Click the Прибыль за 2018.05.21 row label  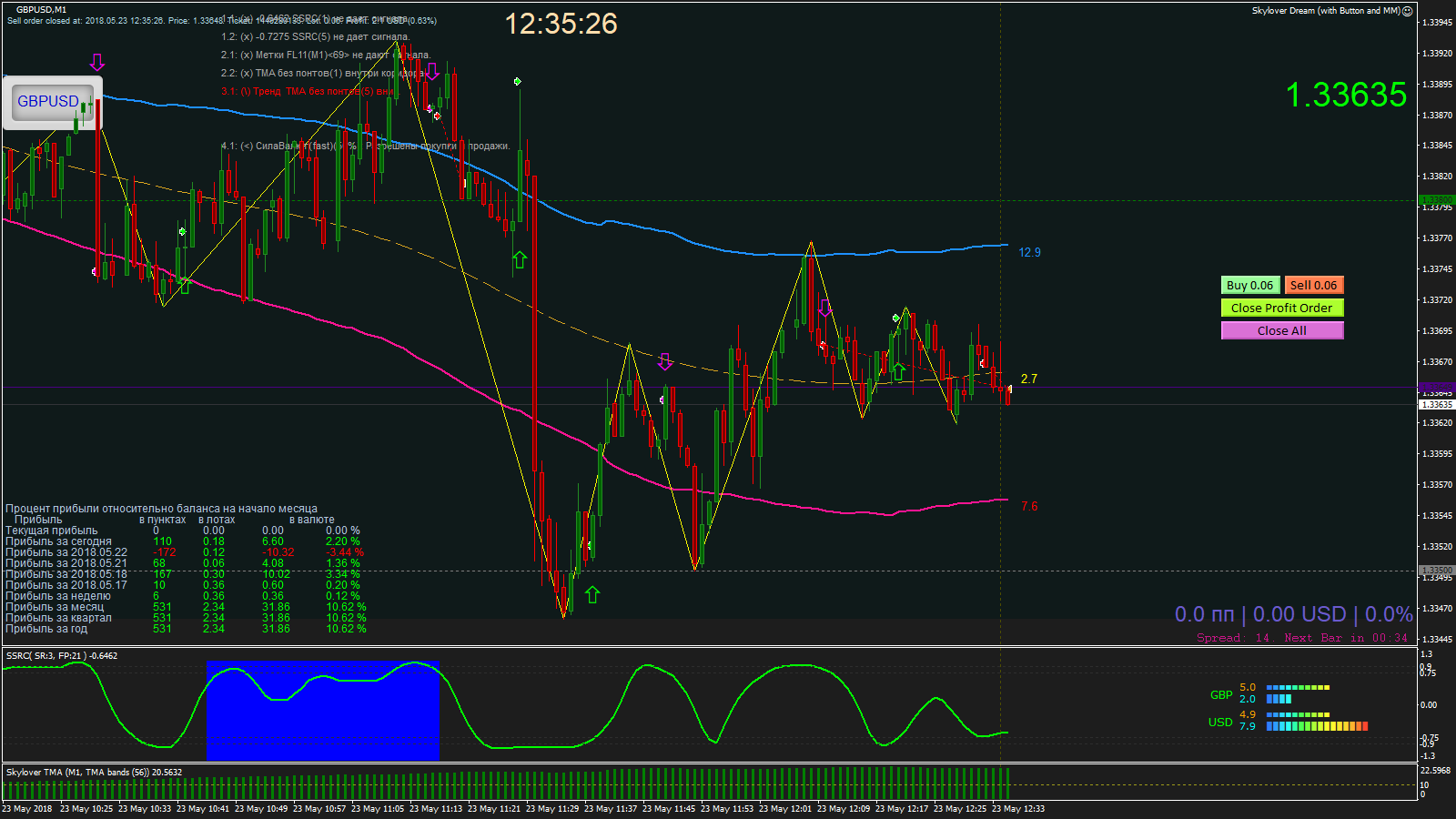coord(66,563)
